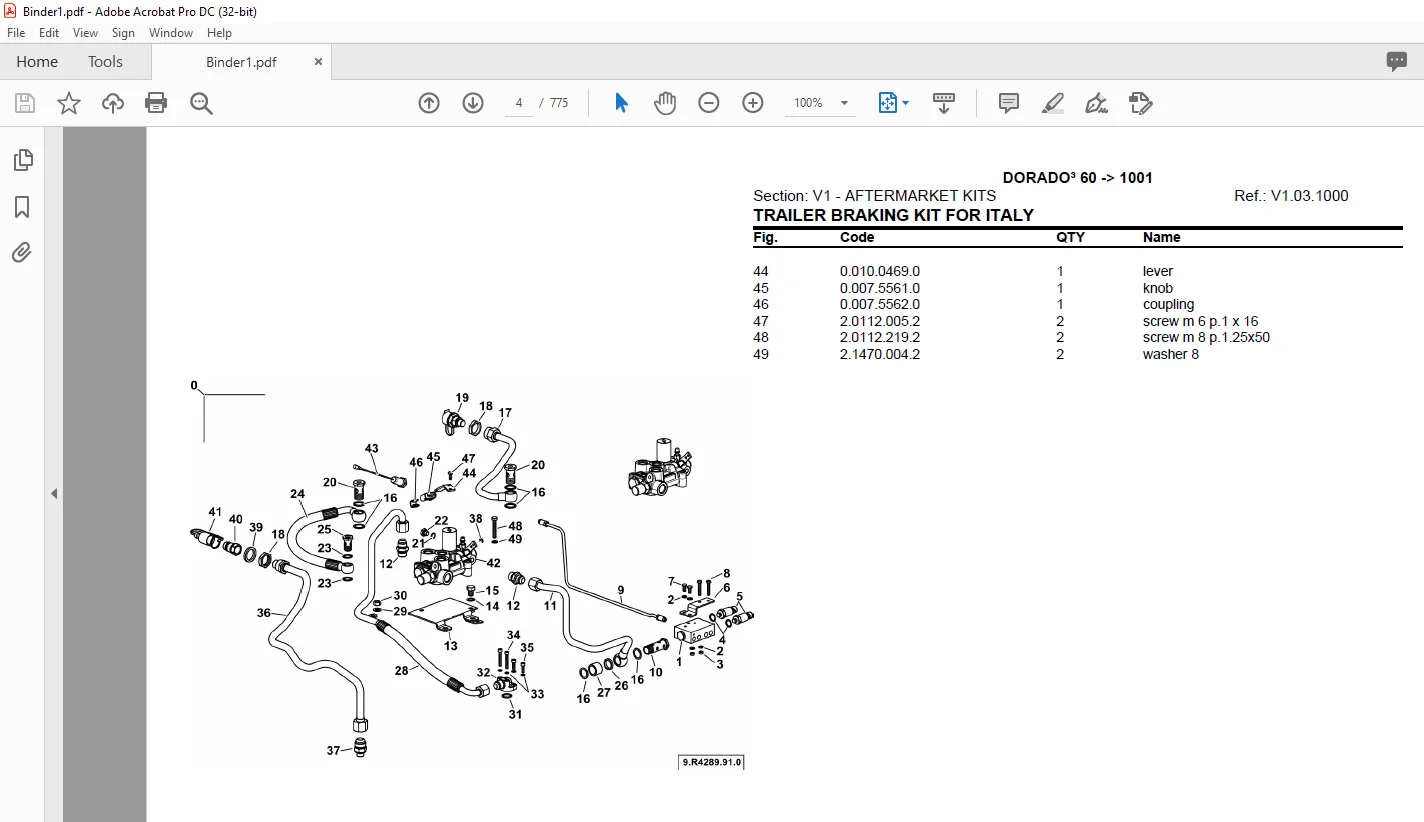Click the 'knob' part name
Viewport: 1424px width, 822px height.
click(x=1158, y=288)
